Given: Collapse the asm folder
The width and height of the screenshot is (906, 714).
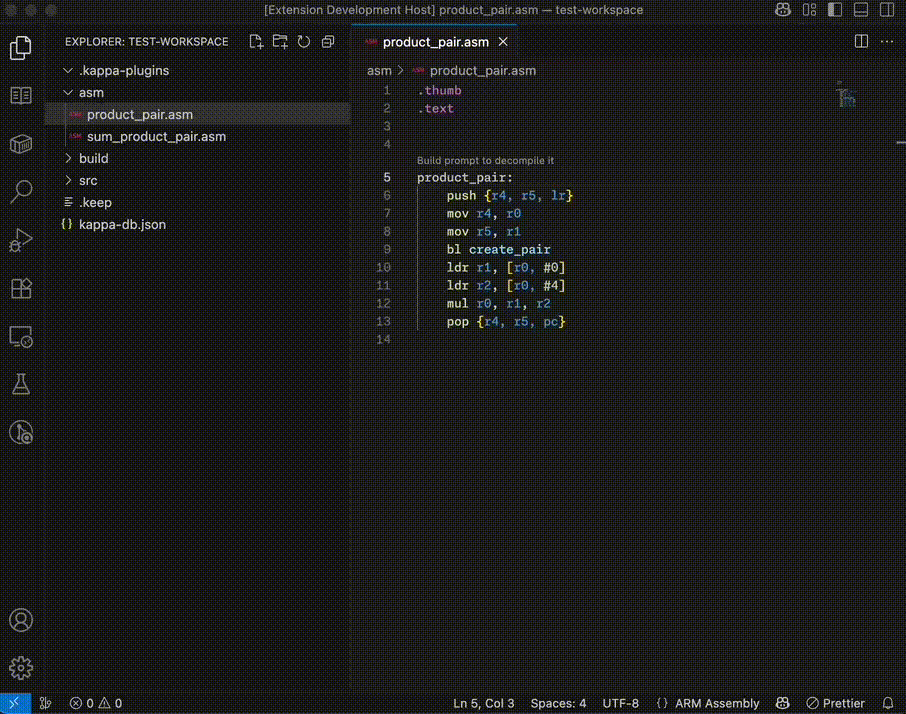Looking at the screenshot, I should [91, 92].
